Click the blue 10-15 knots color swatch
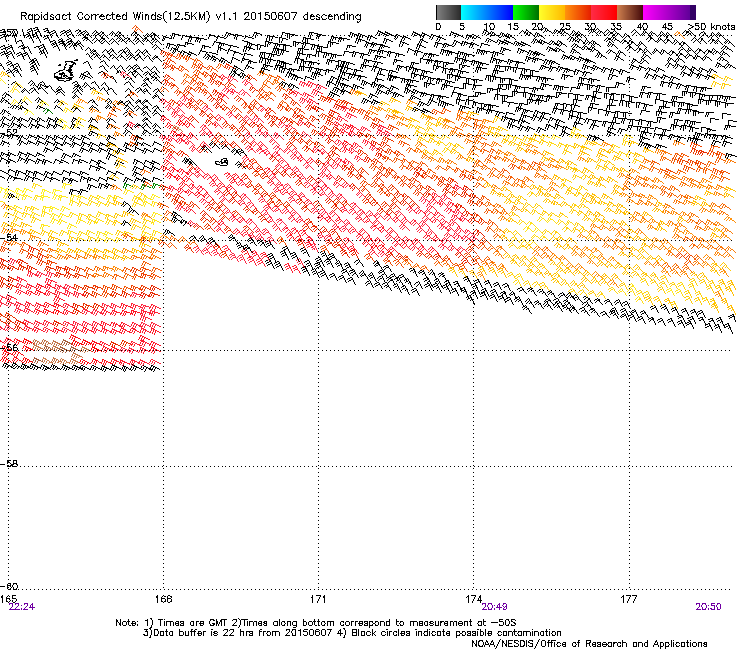740x650 pixels. pyautogui.click(x=500, y=12)
